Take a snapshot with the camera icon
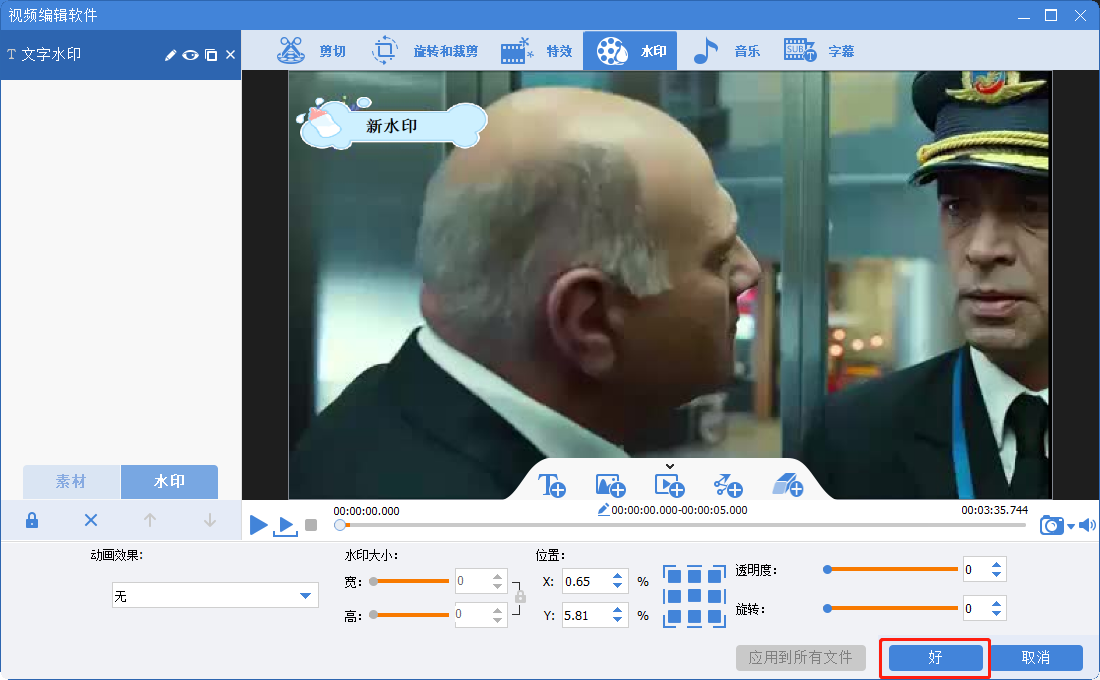This screenshot has width=1100, height=680. pyautogui.click(x=1051, y=525)
